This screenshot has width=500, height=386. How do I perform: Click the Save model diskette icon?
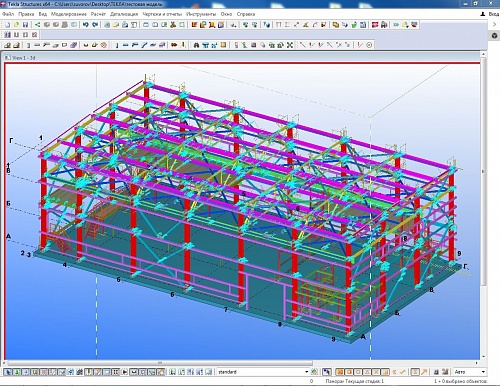coord(25,25)
